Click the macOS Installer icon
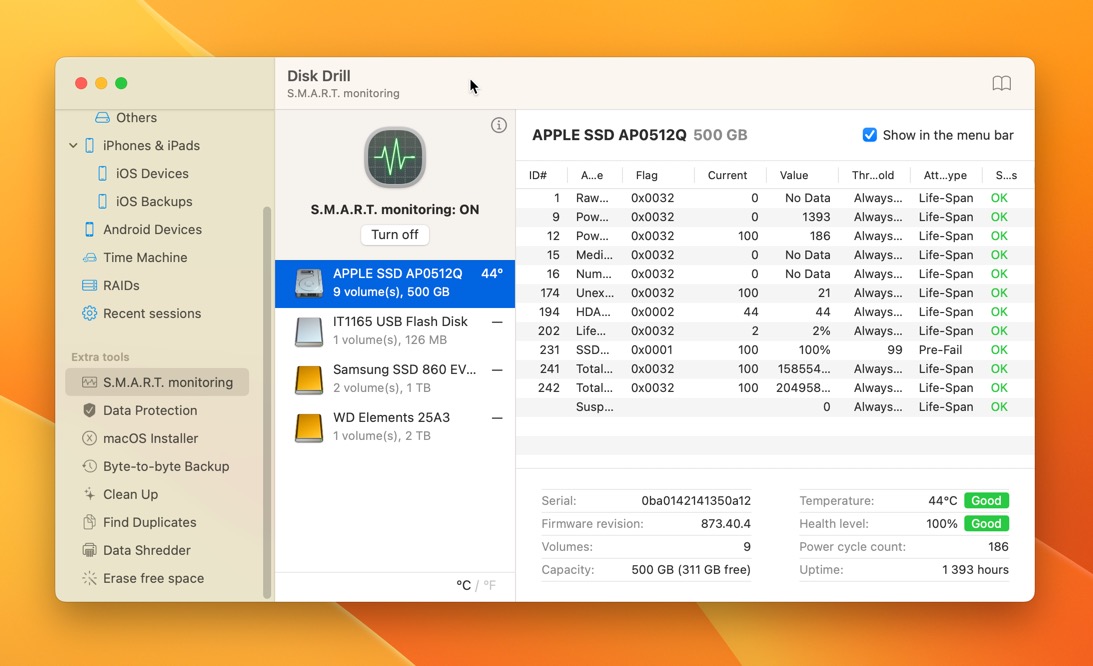This screenshot has height=666, width=1093. pos(89,438)
